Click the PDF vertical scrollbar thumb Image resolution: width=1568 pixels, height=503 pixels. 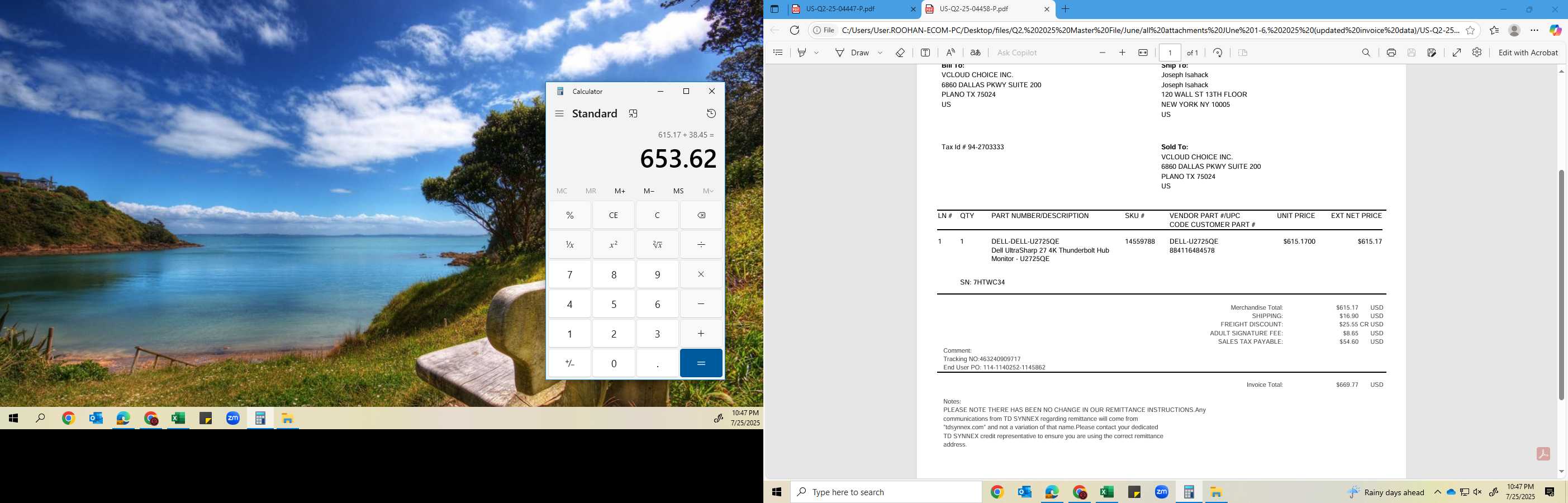click(1561, 285)
